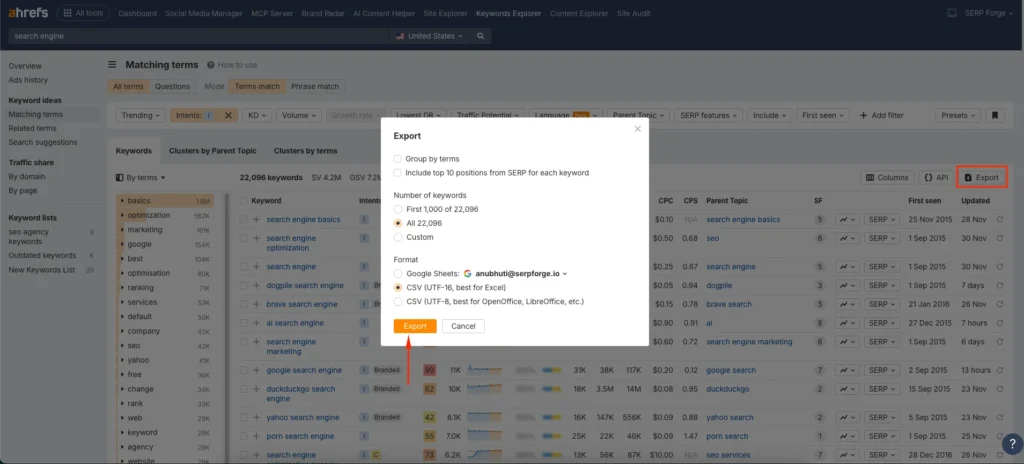This screenshot has width=1024, height=464.
Task: Open the United States country dropdown
Action: pyautogui.click(x=430, y=37)
